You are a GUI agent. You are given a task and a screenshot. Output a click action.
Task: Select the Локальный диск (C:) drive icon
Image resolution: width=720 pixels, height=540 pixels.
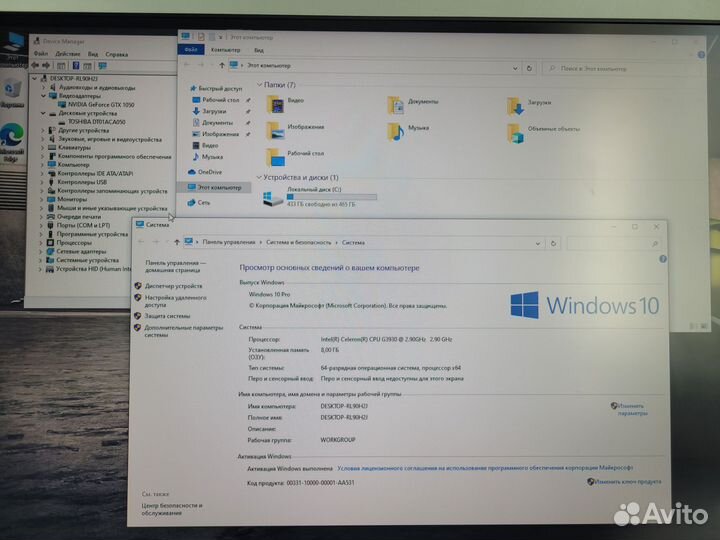point(273,198)
